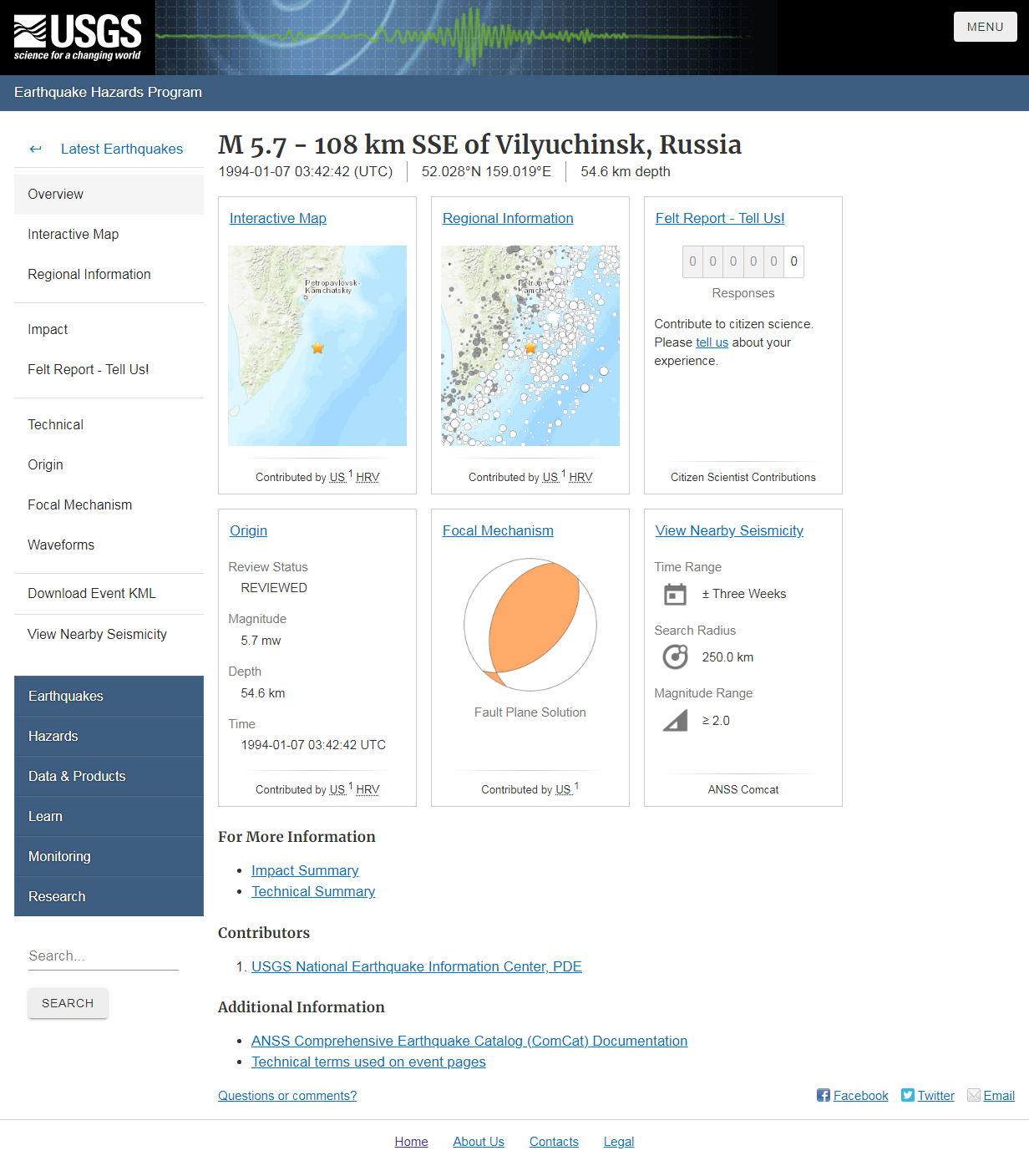Open Regional Information card title link

(x=508, y=218)
